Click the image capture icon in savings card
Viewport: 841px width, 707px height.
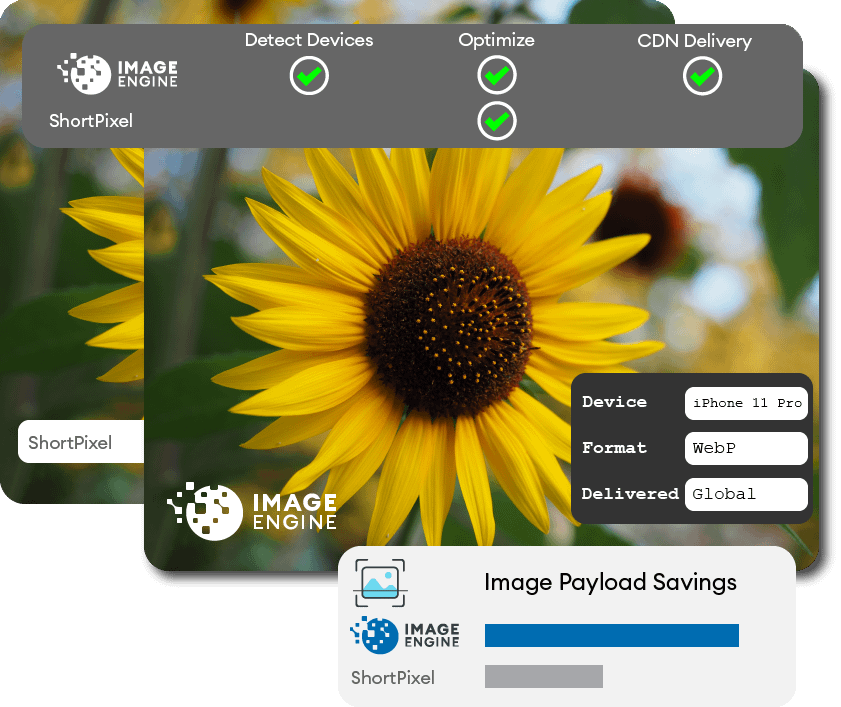tap(380, 583)
